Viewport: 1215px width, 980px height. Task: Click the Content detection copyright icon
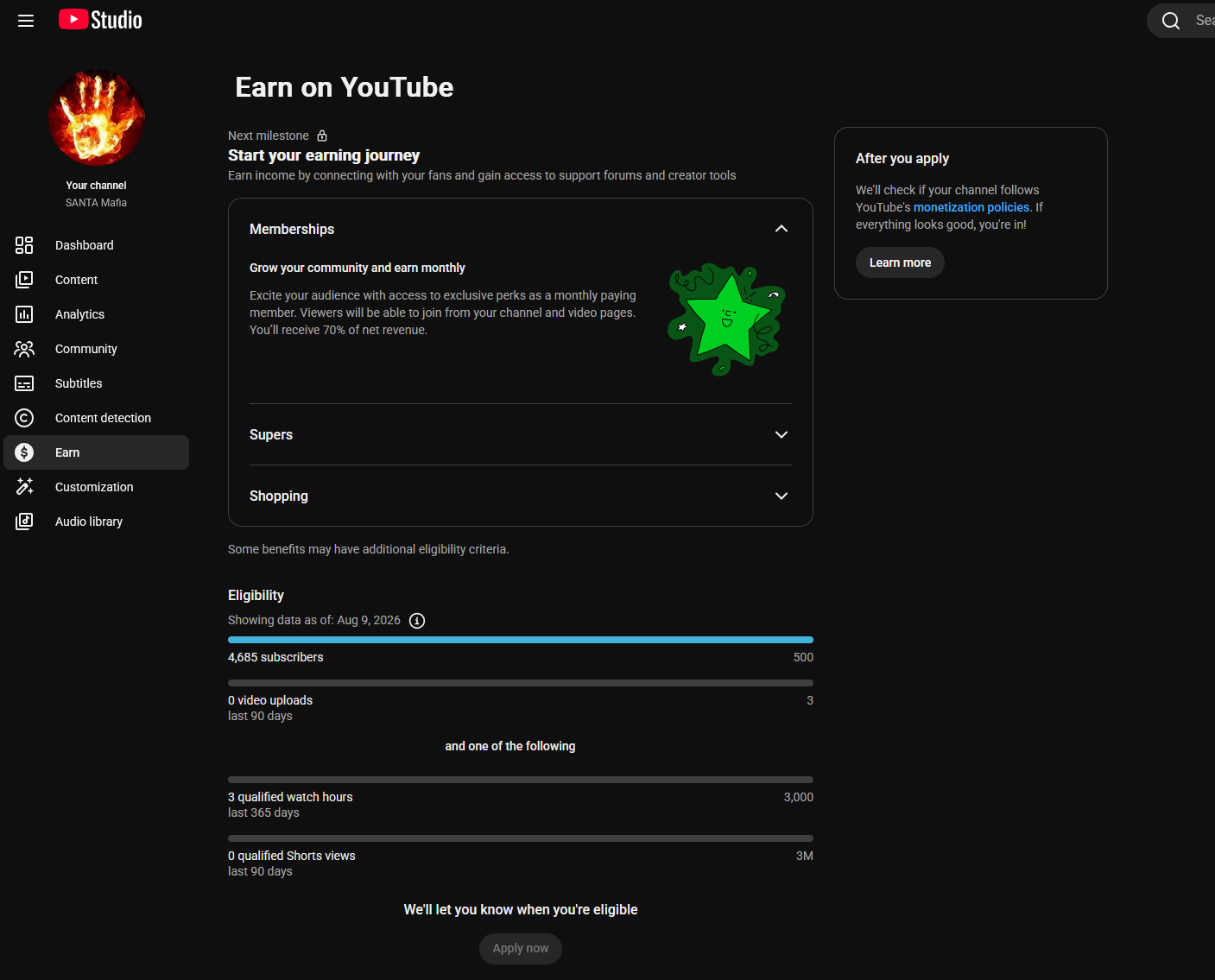24,418
